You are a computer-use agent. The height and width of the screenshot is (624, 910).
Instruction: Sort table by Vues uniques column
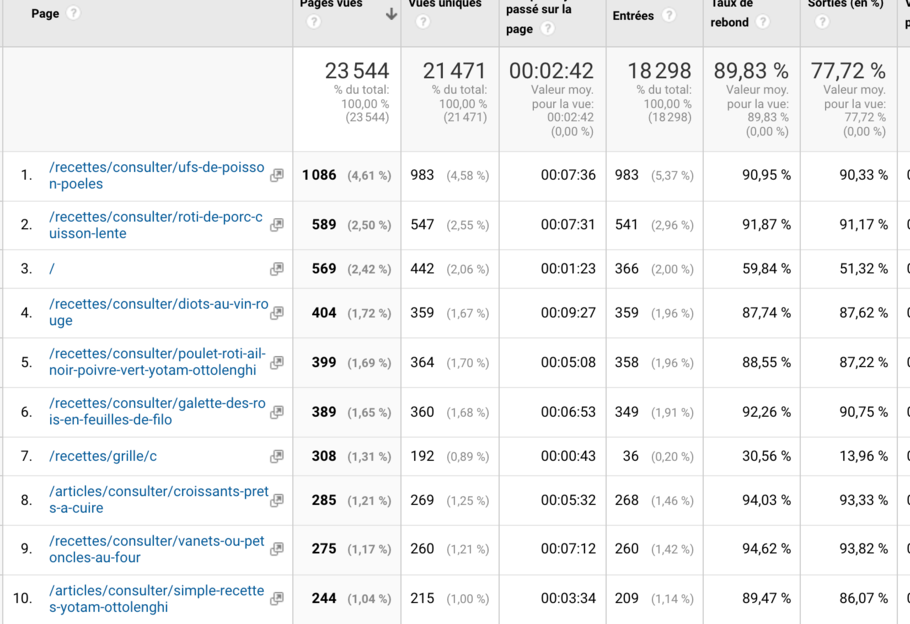click(444, 5)
